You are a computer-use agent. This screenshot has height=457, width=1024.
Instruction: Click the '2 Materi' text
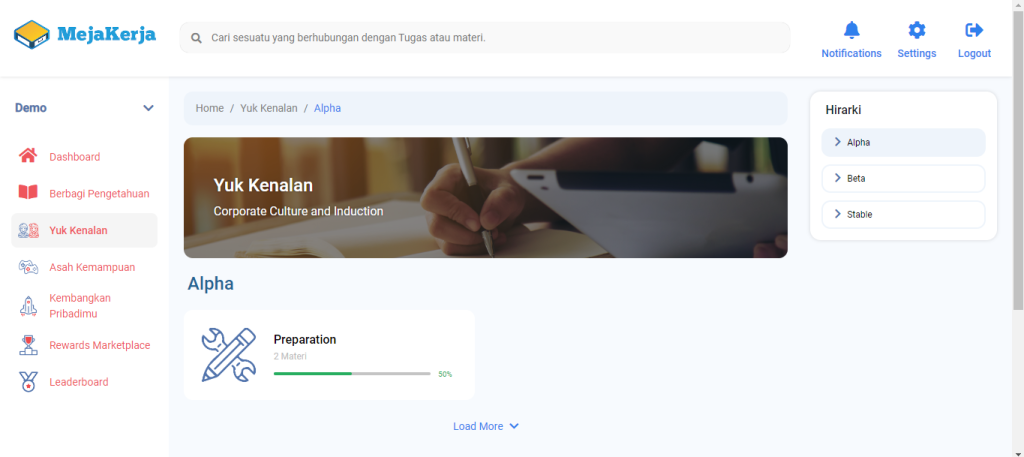tap(290, 356)
